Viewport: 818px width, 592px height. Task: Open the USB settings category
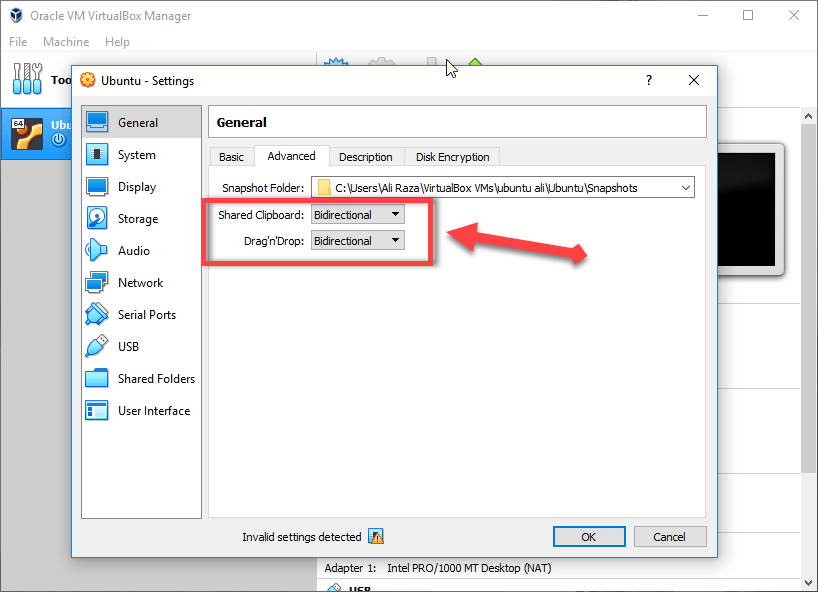[x=128, y=347]
